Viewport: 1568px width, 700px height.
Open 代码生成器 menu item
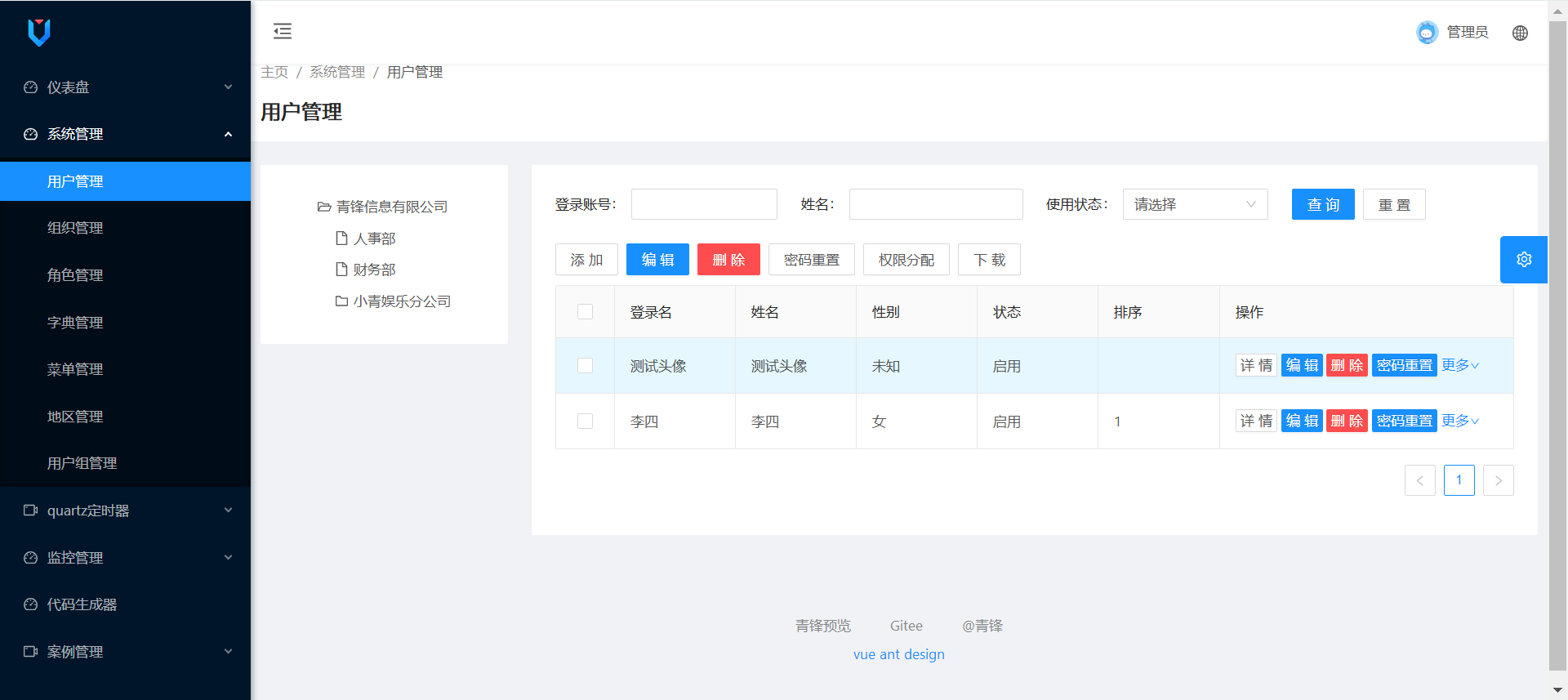[125, 604]
